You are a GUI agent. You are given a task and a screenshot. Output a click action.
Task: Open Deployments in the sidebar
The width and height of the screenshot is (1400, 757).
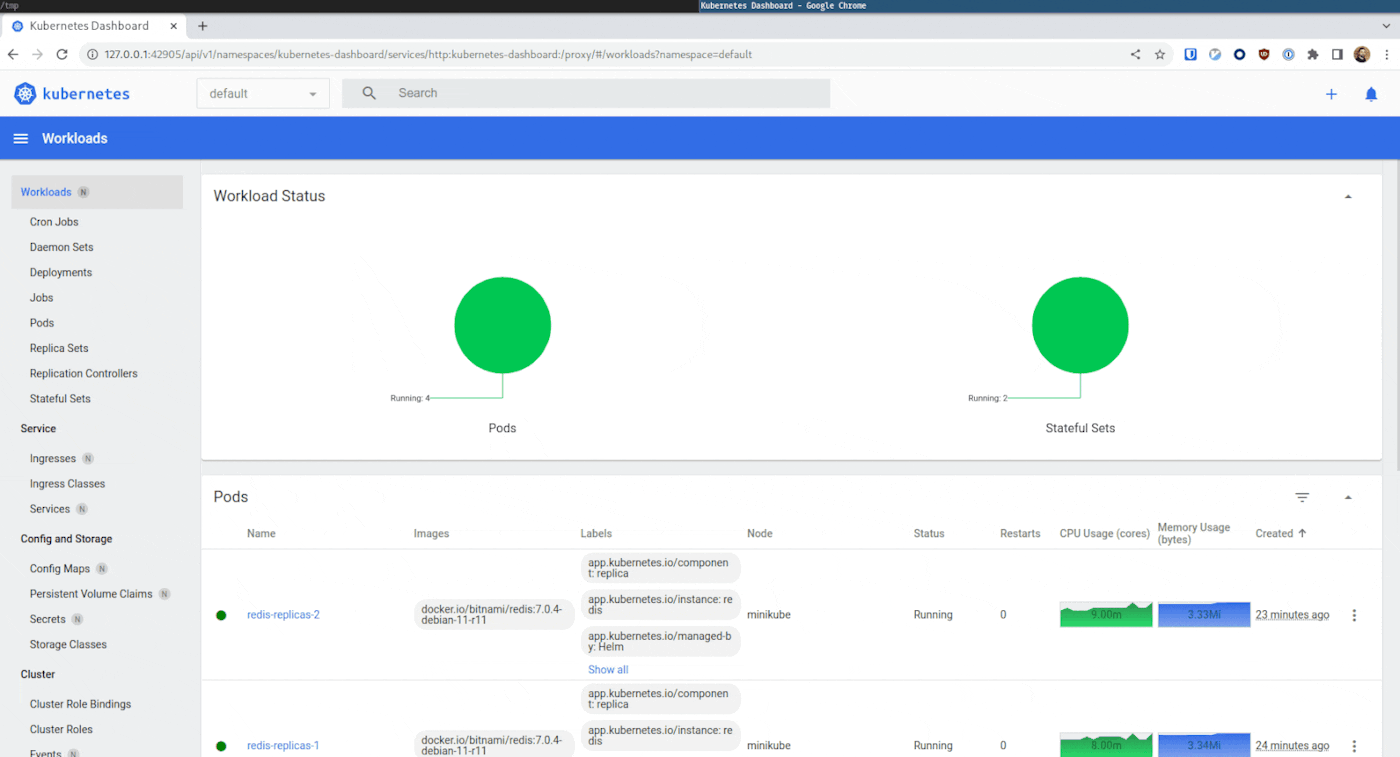pos(61,272)
